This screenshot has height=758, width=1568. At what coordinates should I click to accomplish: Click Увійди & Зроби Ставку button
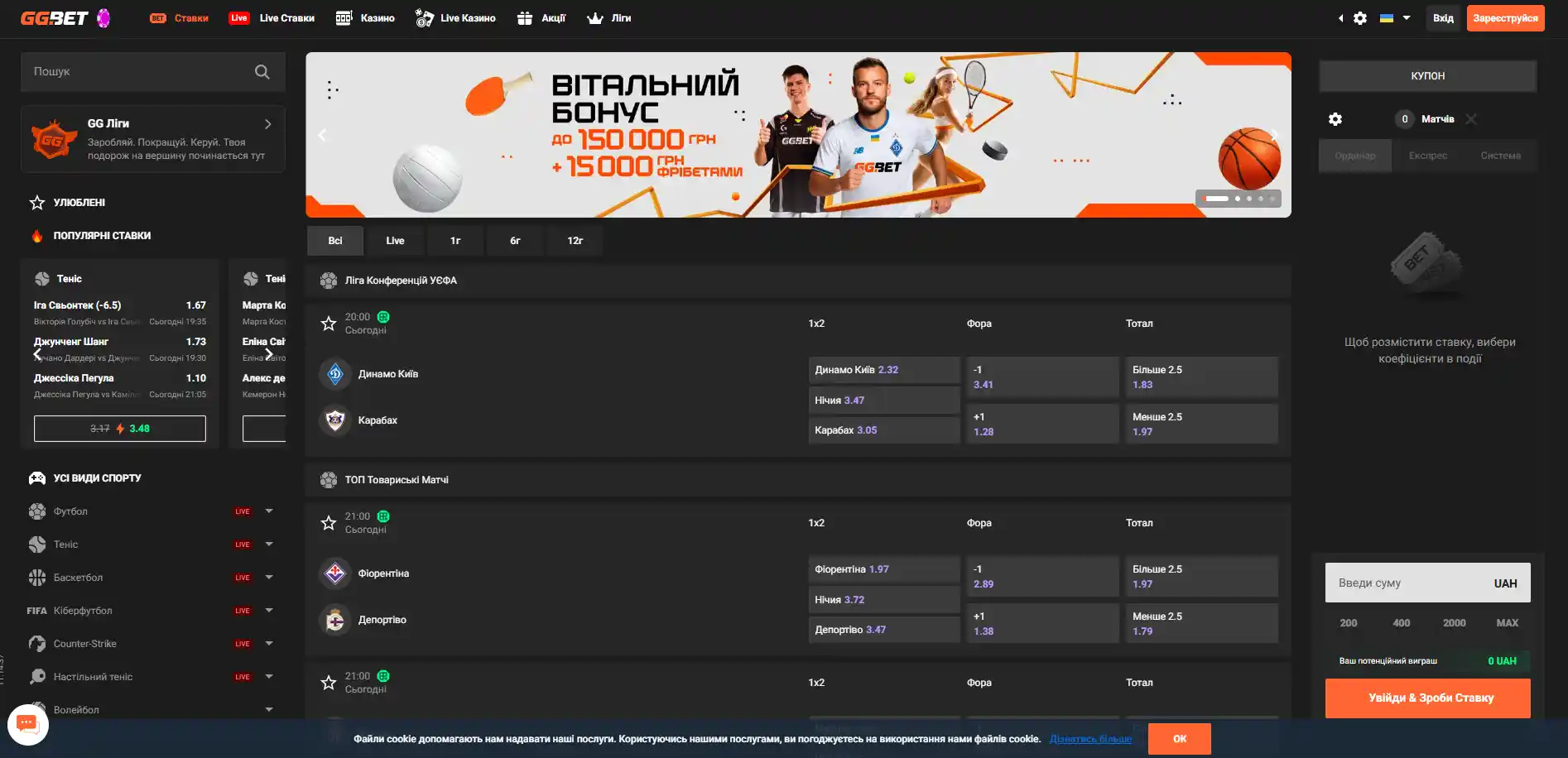[1427, 698]
